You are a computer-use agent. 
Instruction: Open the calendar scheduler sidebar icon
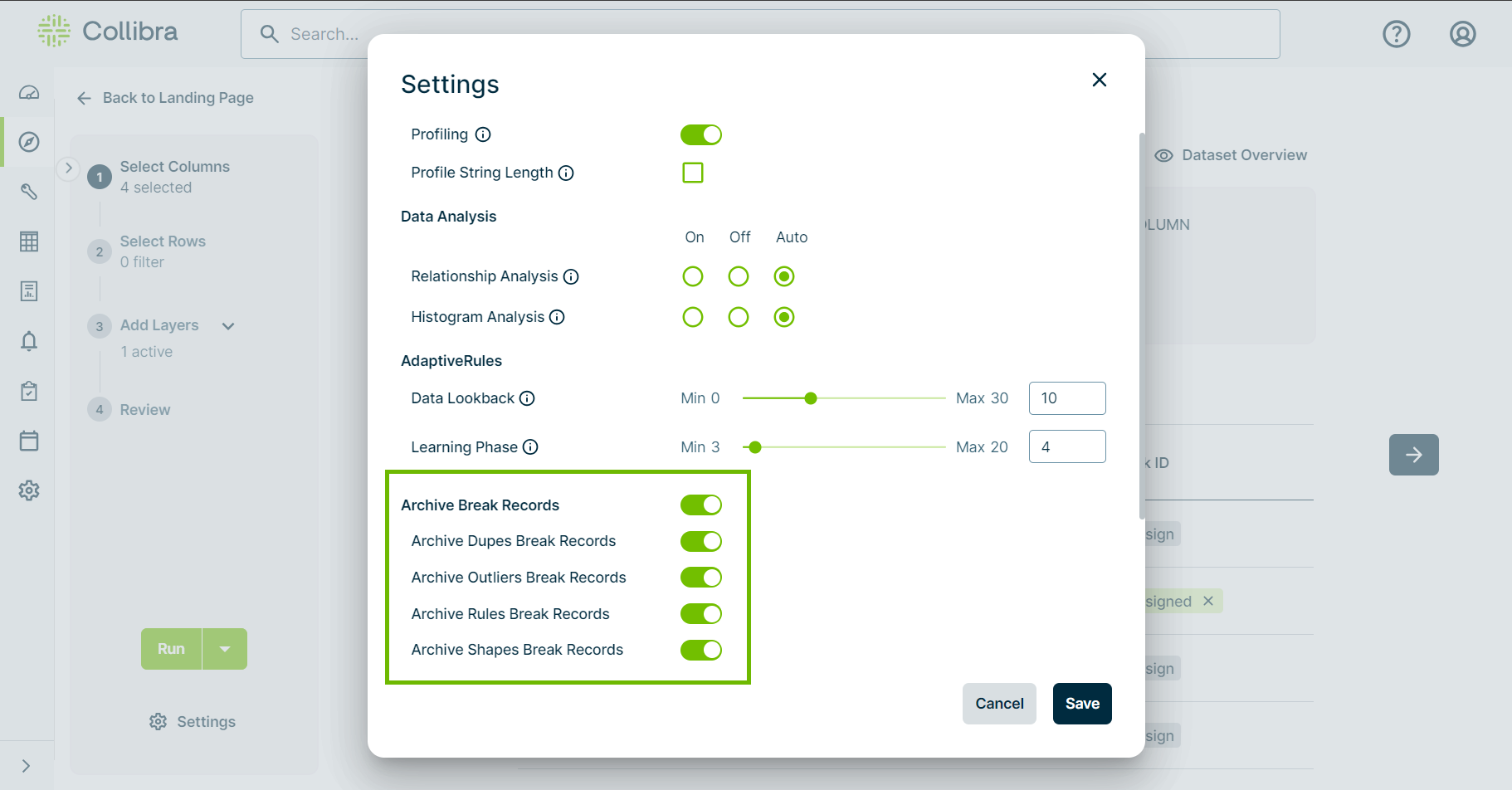coord(29,441)
